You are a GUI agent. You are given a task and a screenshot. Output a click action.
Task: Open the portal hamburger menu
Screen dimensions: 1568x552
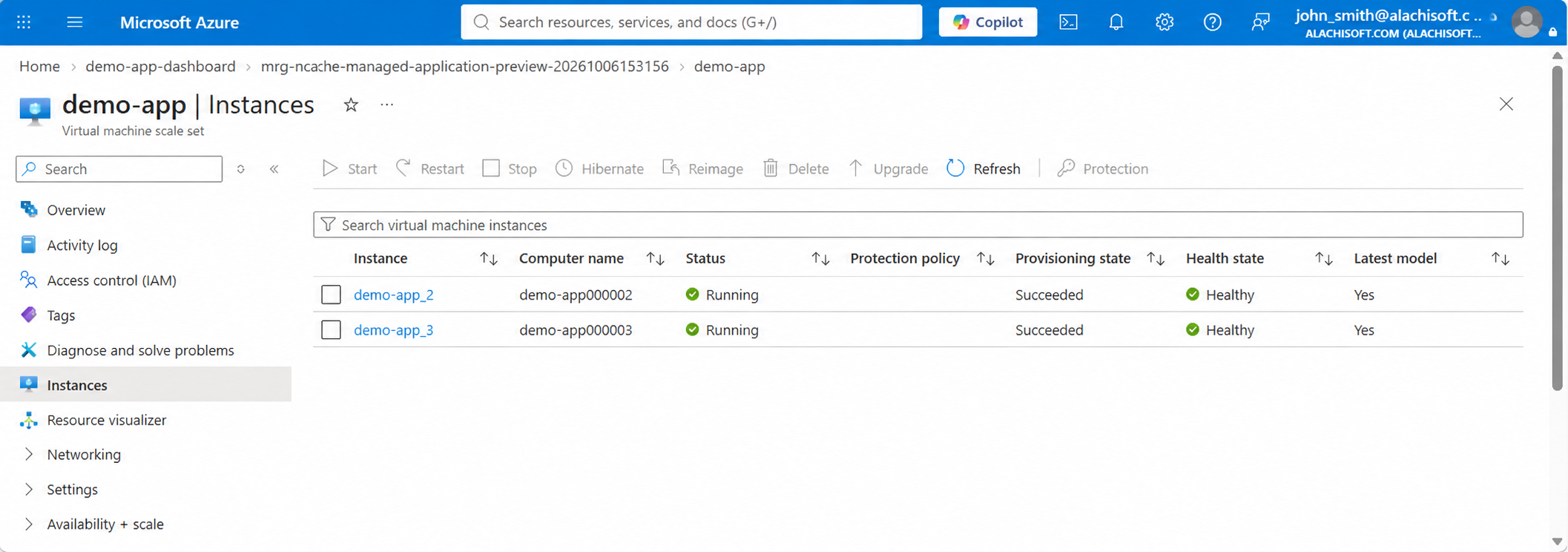pos(75,22)
